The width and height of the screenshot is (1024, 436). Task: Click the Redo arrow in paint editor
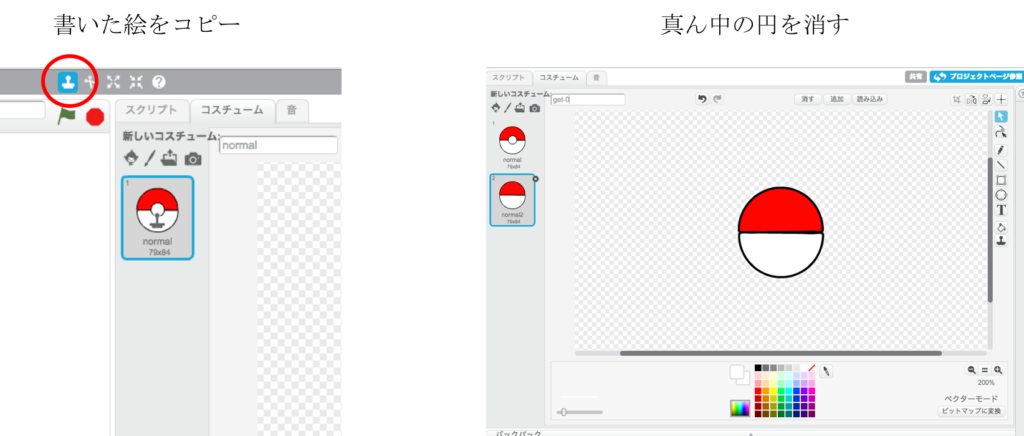(x=718, y=99)
